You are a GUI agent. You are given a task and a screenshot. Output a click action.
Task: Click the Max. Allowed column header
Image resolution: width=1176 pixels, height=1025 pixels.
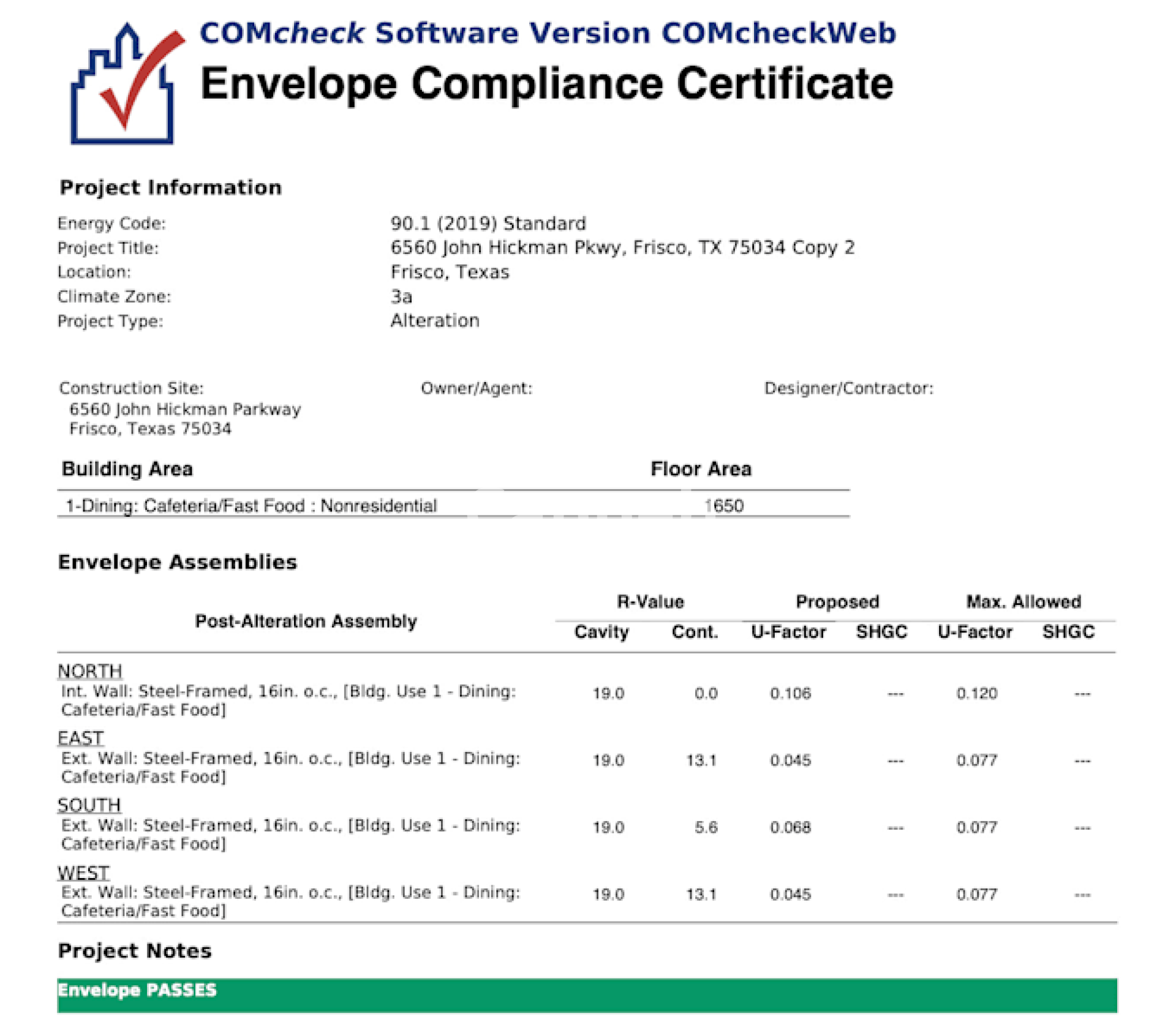tap(1023, 602)
